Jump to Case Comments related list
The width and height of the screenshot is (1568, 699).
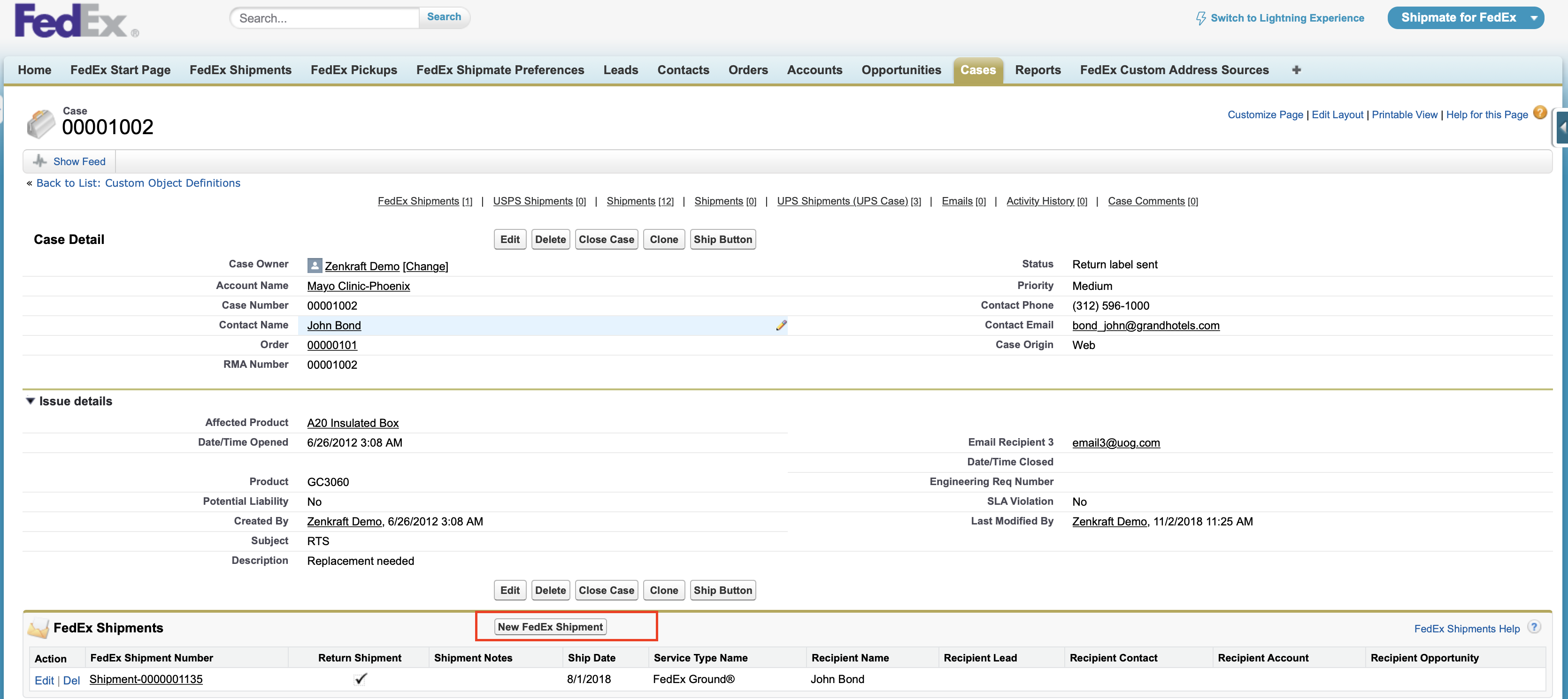(1152, 201)
